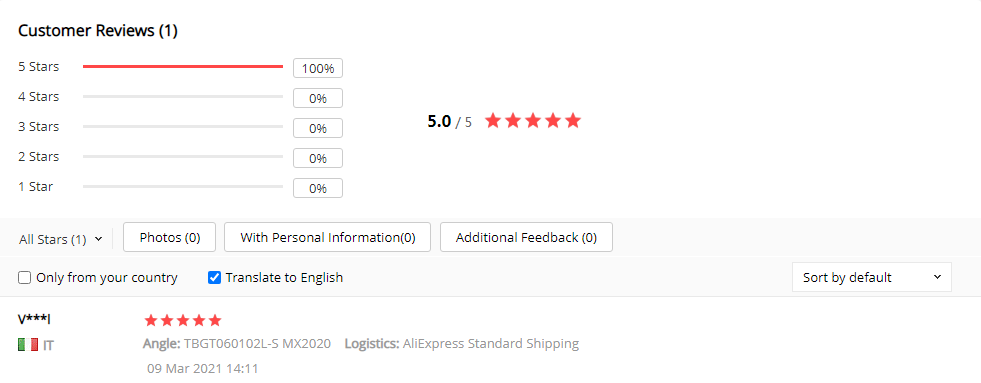Filter reviews with Photos (0)
981x383 pixels.
click(170, 237)
